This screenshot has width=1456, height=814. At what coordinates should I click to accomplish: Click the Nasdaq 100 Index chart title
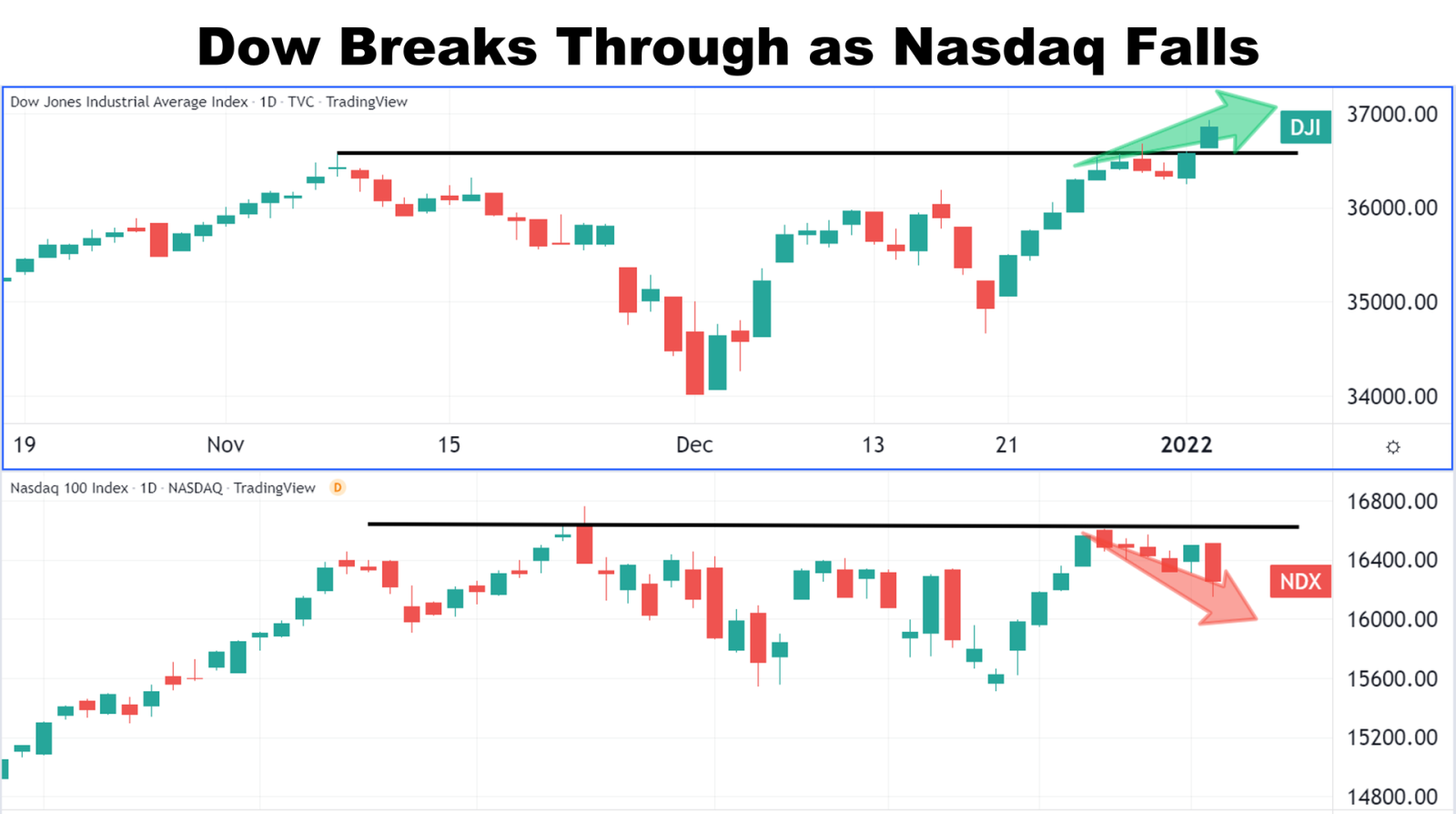pos(69,488)
